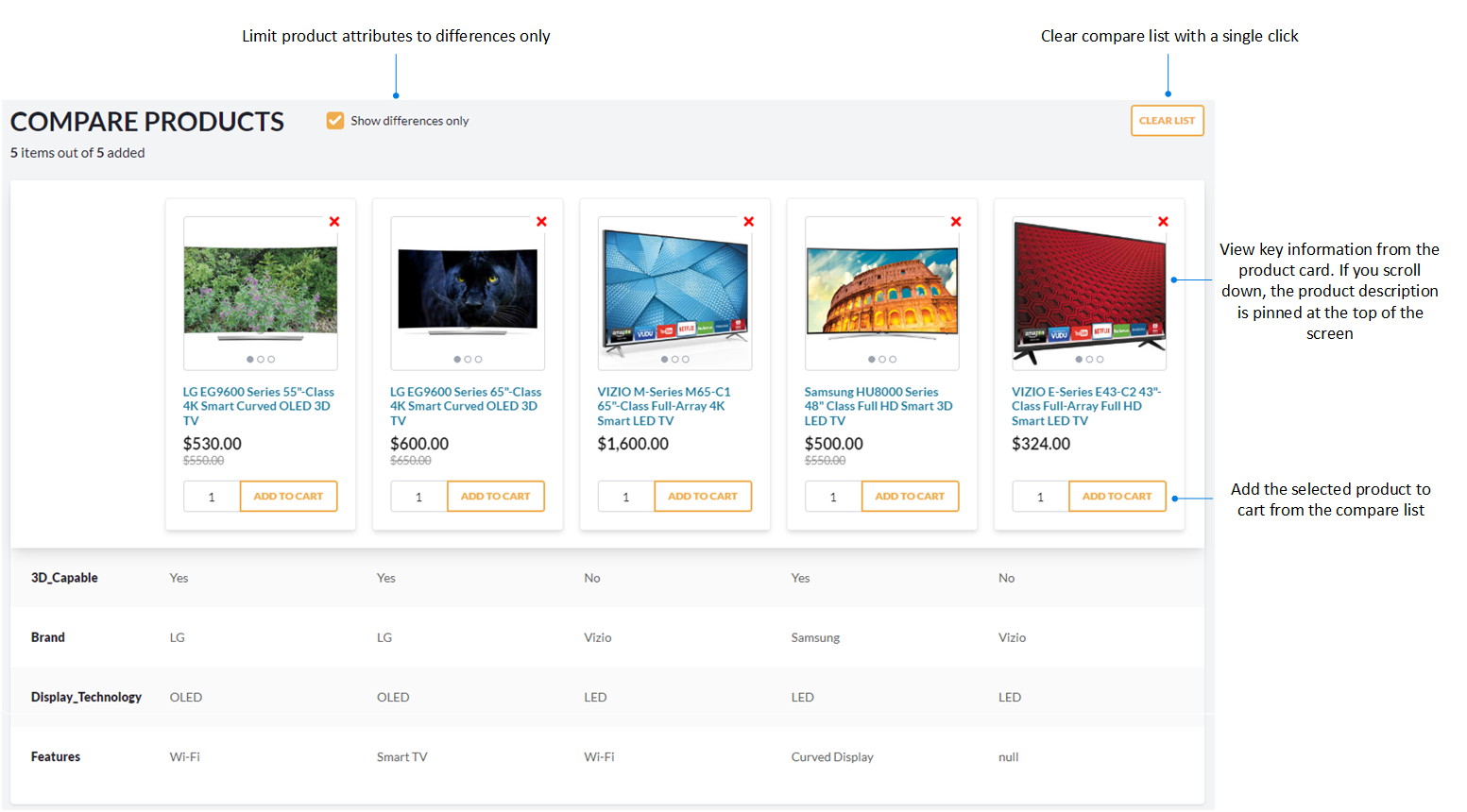Add LG EG9600 55" TV to cart
Screen dimensions: 1467x812
pyautogui.click(x=288, y=497)
